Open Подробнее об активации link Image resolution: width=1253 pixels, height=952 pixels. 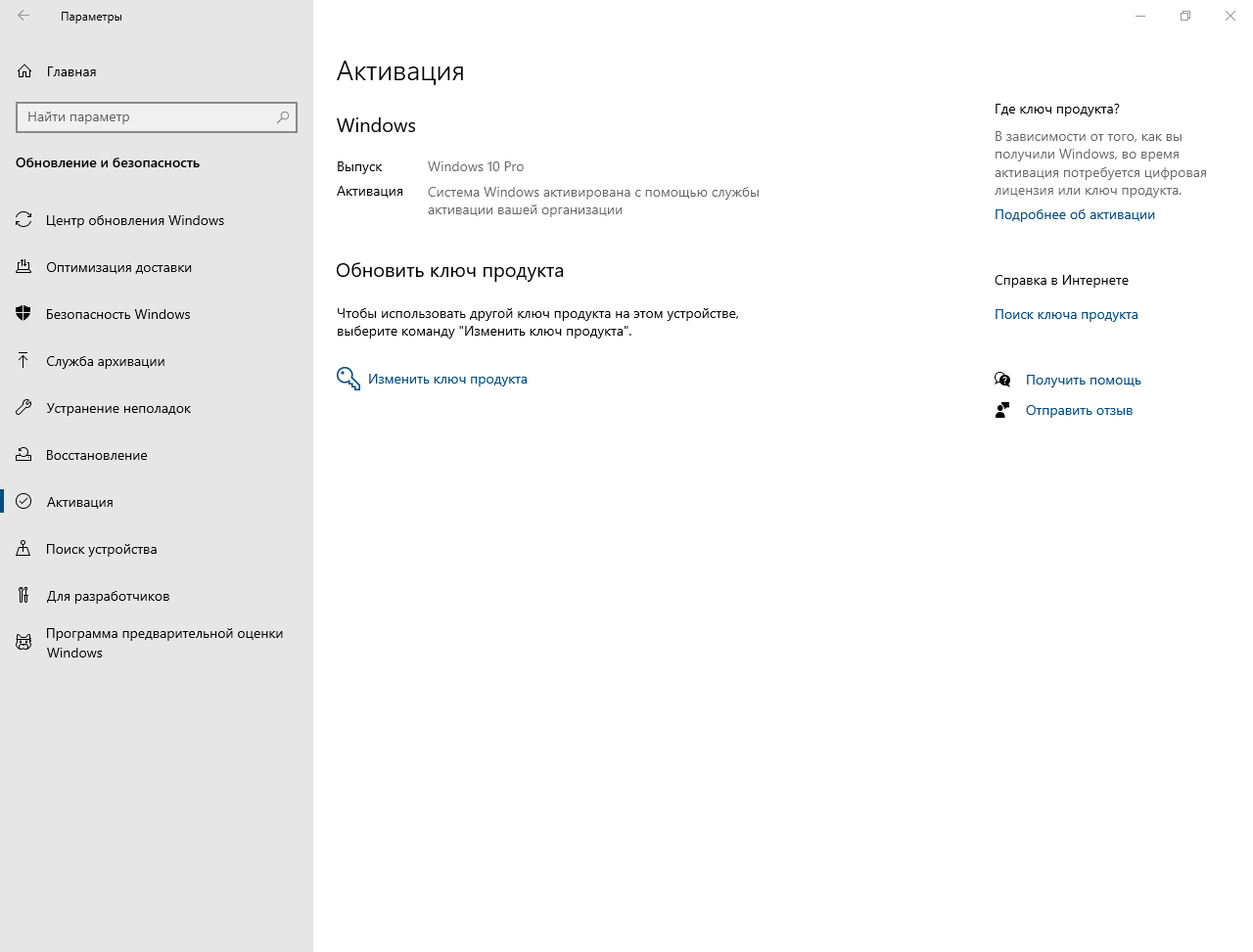click(1075, 214)
